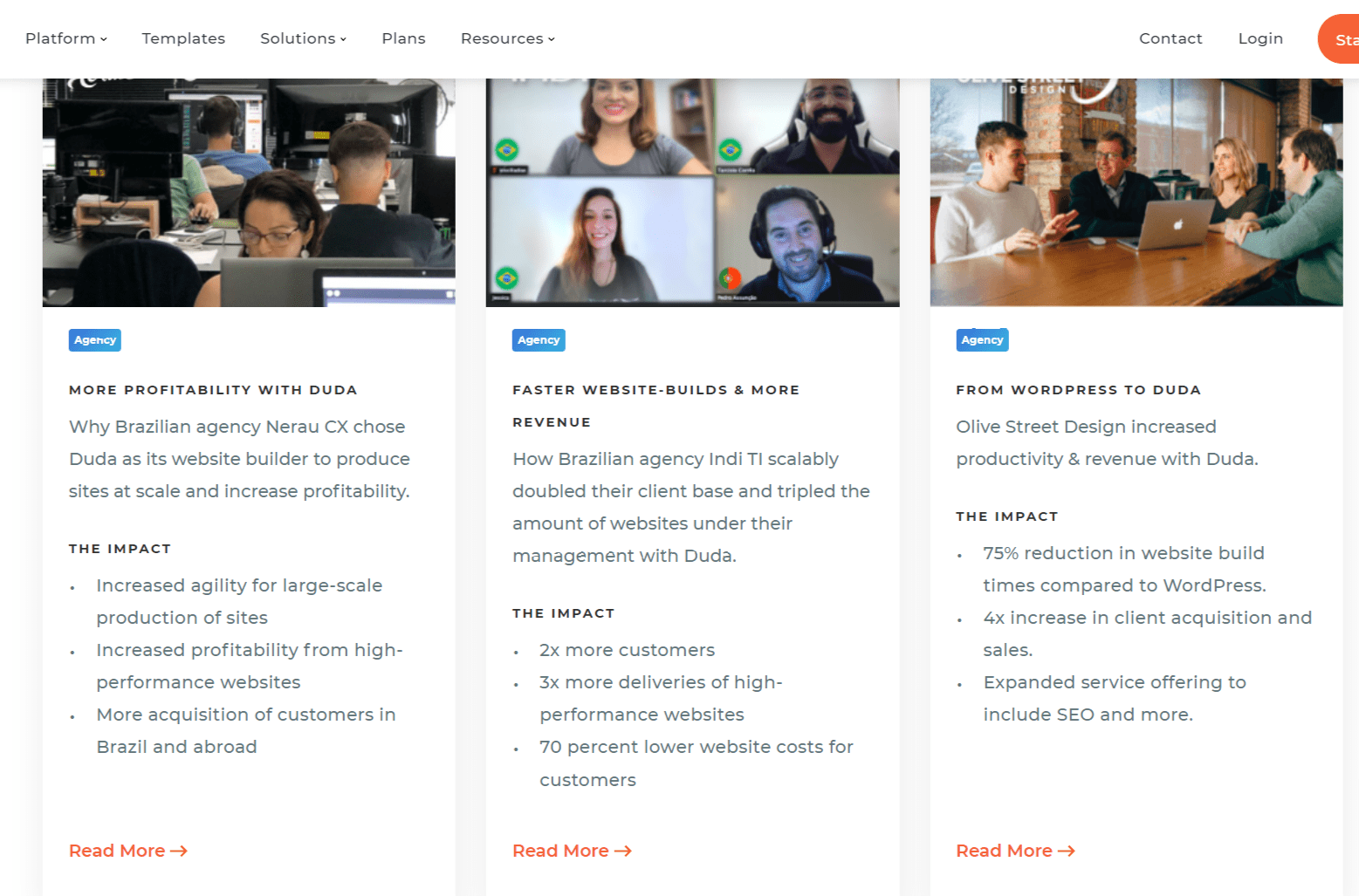The height and width of the screenshot is (896, 1359).
Task: Read More about the Nerau CX story
Action: pos(128,851)
